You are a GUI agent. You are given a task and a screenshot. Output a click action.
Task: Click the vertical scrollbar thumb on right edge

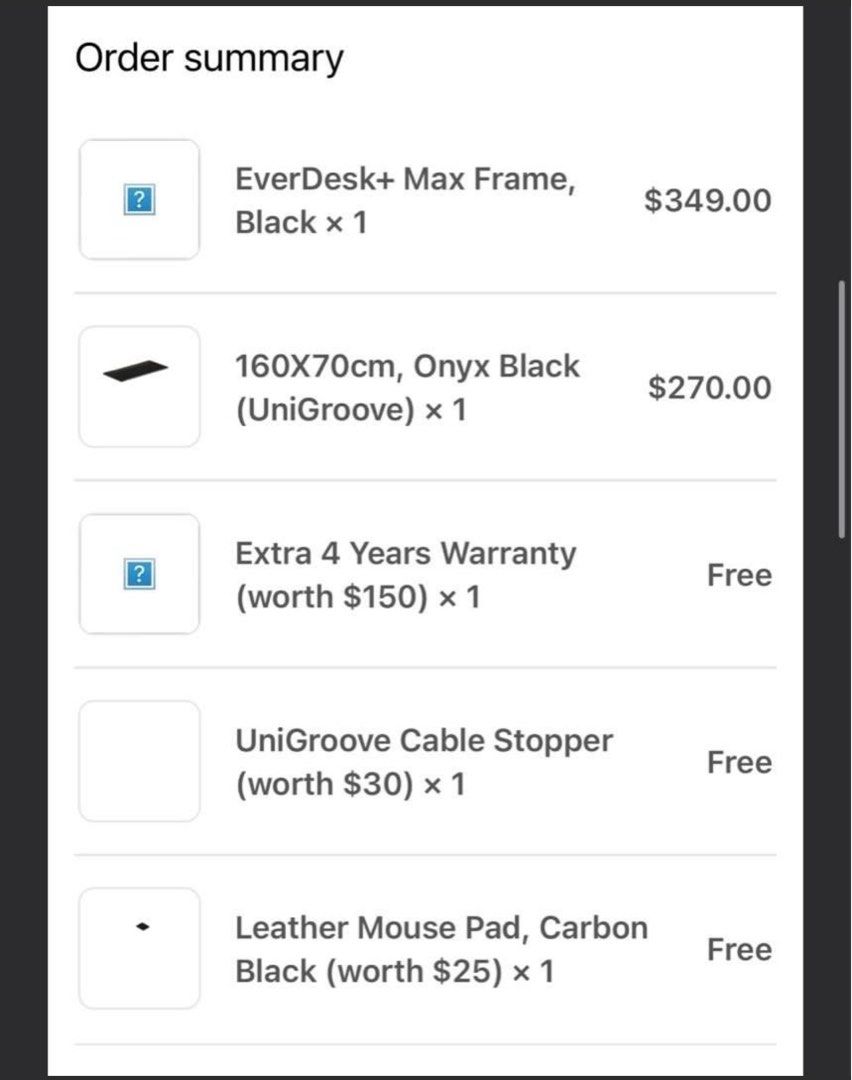click(843, 410)
